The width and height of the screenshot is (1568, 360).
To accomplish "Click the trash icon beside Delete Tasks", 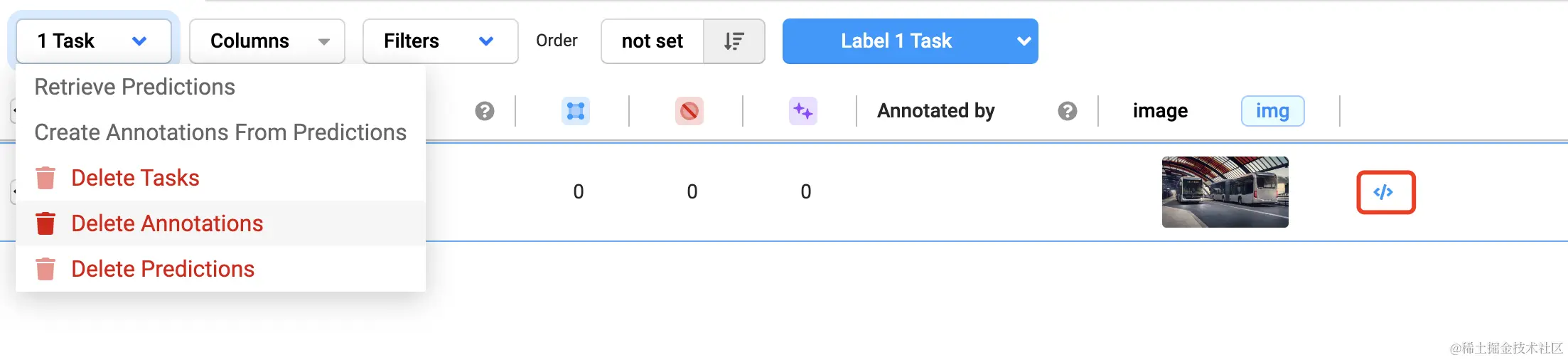I will tap(45, 178).
